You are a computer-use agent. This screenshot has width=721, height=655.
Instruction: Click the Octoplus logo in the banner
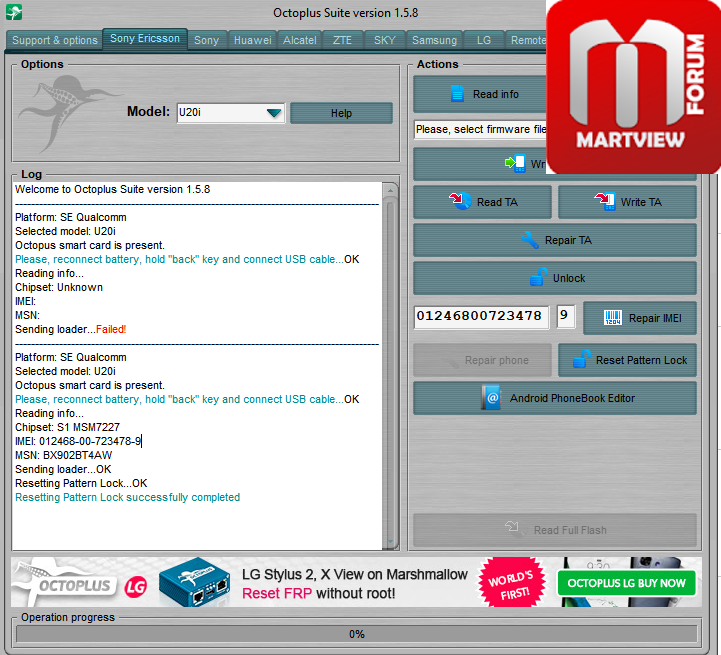[x=64, y=583]
